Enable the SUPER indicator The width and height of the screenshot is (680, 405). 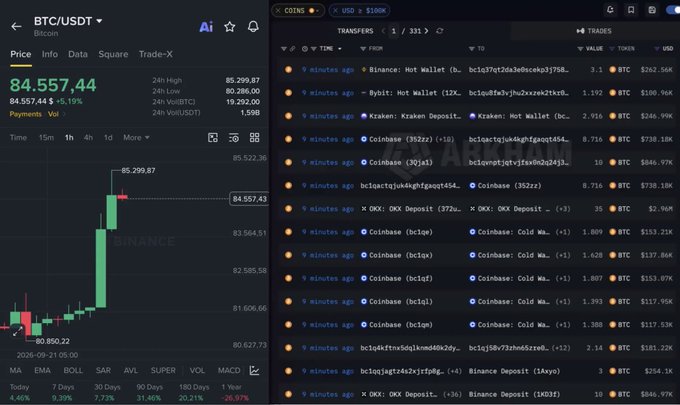click(x=163, y=370)
